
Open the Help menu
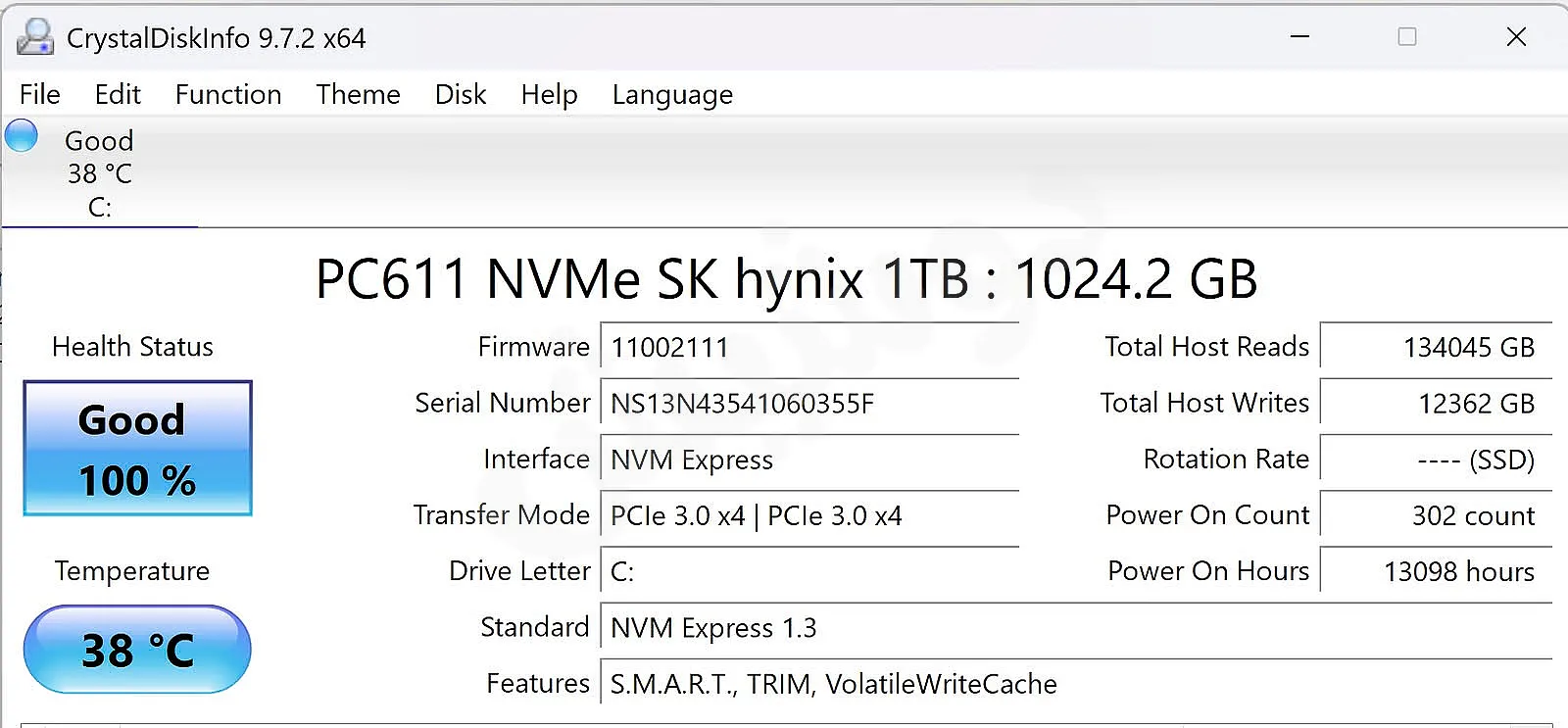click(549, 94)
